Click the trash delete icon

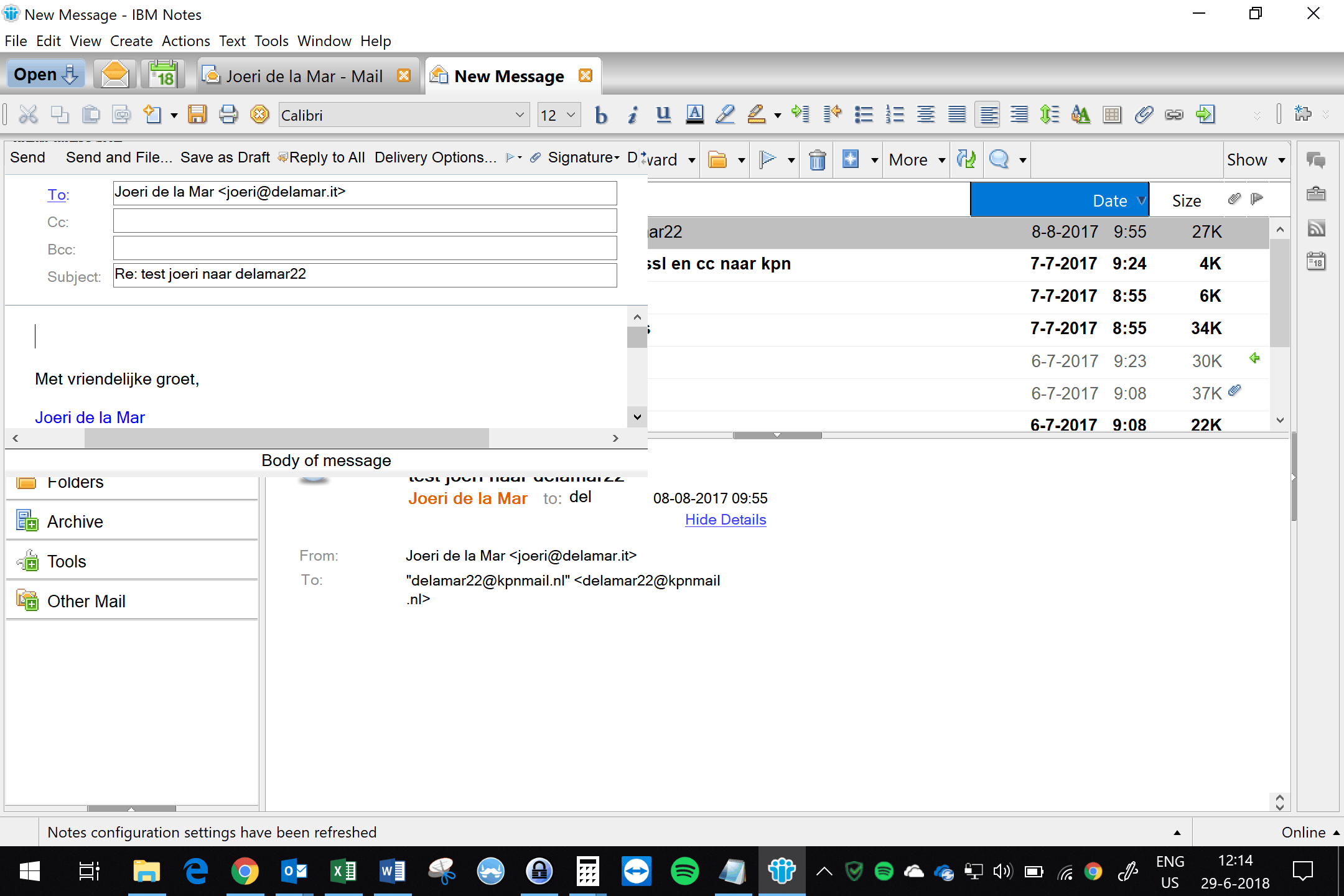817,160
